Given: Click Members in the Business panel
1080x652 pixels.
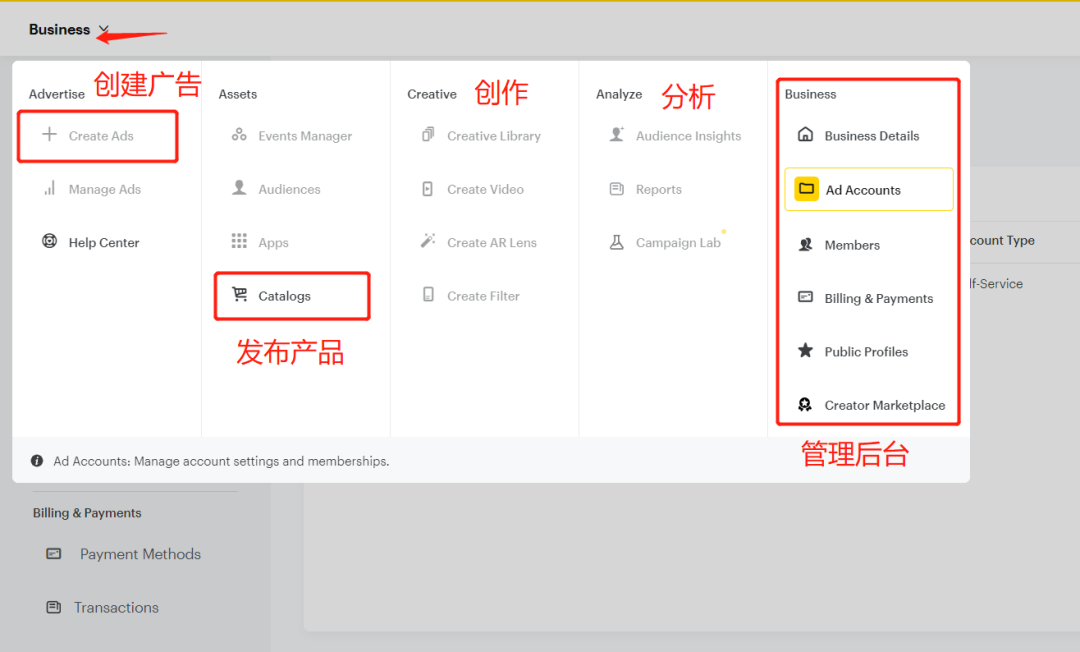Looking at the screenshot, I should (850, 244).
